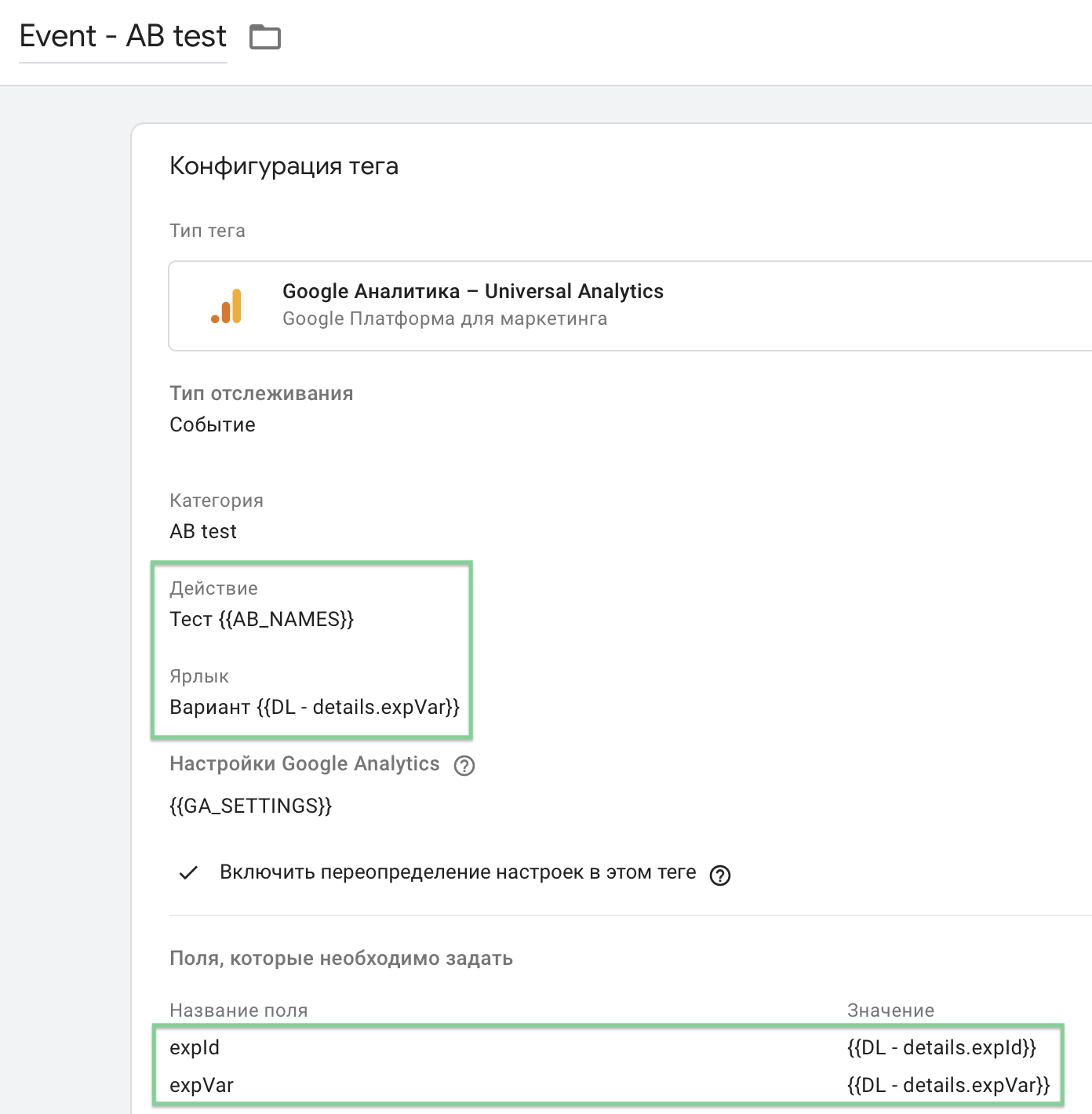
Task: Click the Конфигурация тега heading
Action: [x=284, y=166]
